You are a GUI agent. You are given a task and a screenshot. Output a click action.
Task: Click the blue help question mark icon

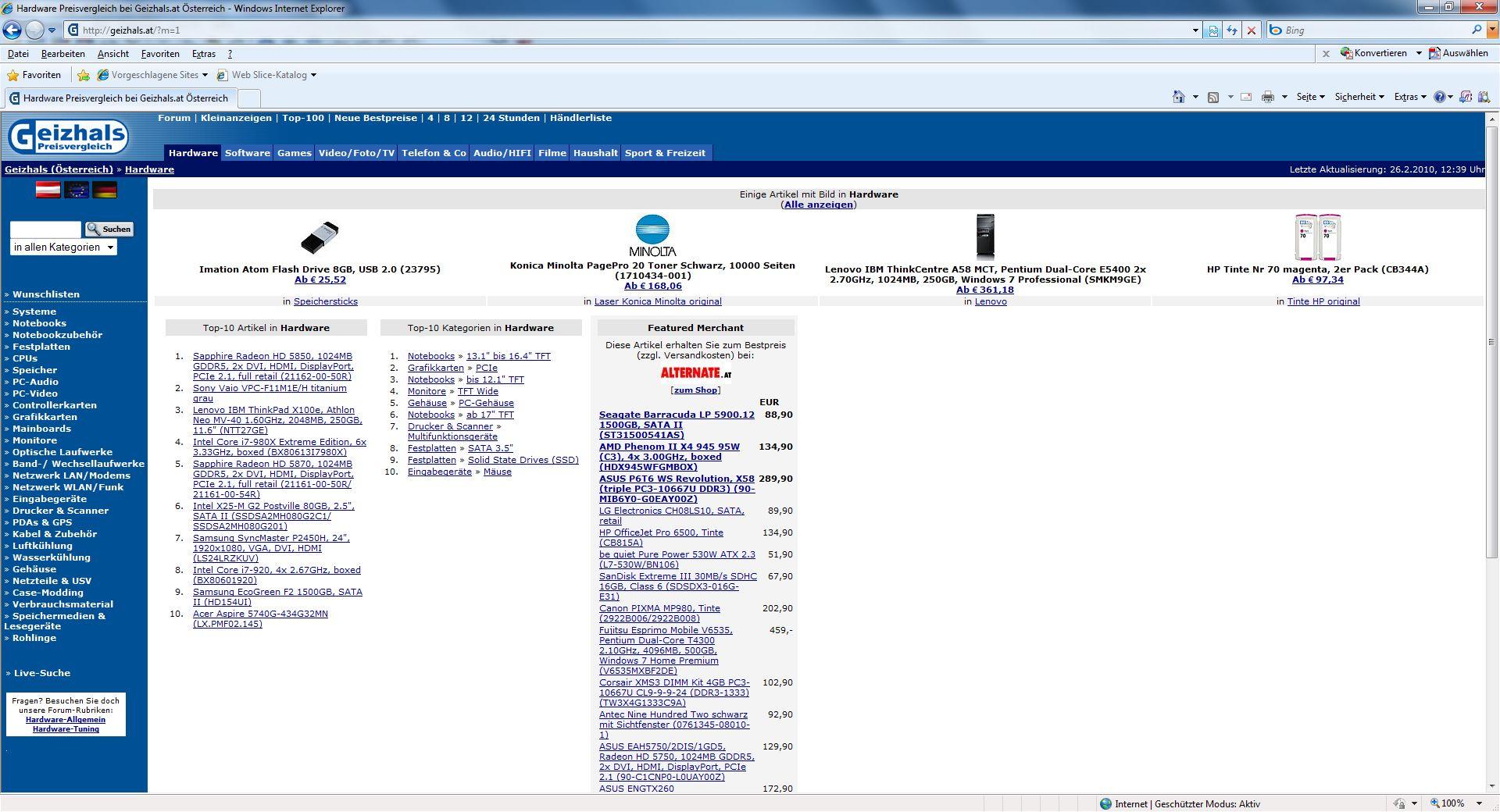(x=1440, y=97)
